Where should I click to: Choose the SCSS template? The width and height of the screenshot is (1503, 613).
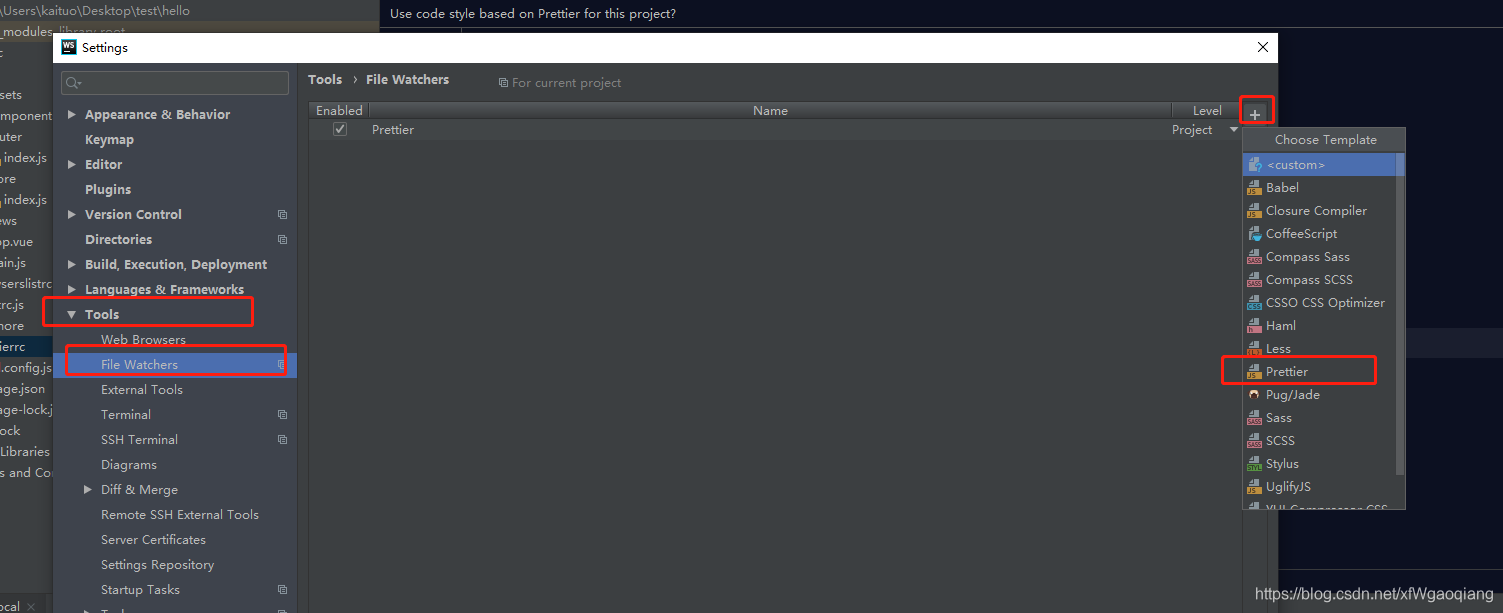(x=1320, y=440)
